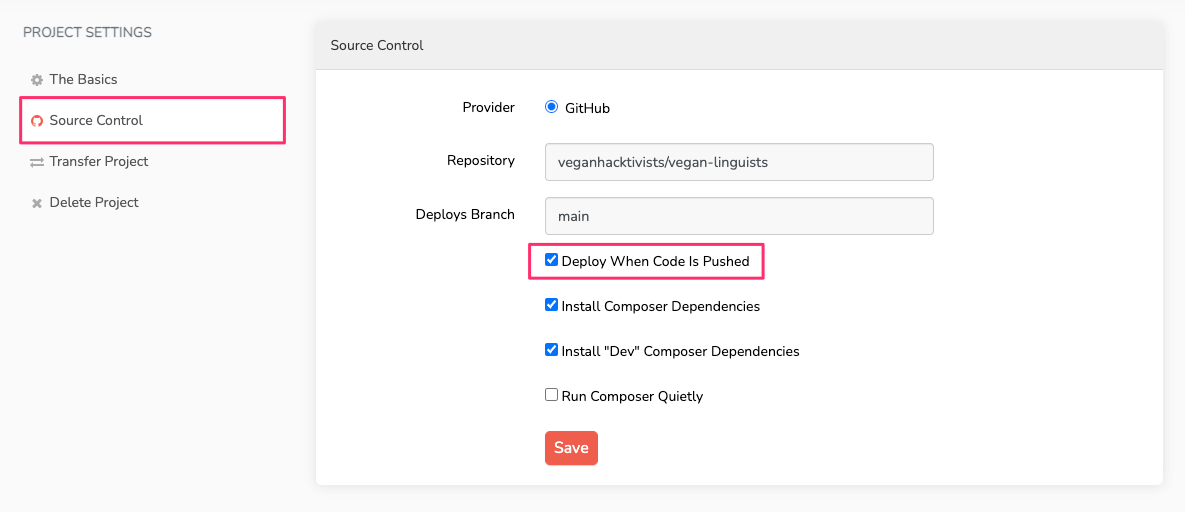Enable Run Composer Quietly
This screenshot has width=1185, height=512.
pyautogui.click(x=551, y=395)
